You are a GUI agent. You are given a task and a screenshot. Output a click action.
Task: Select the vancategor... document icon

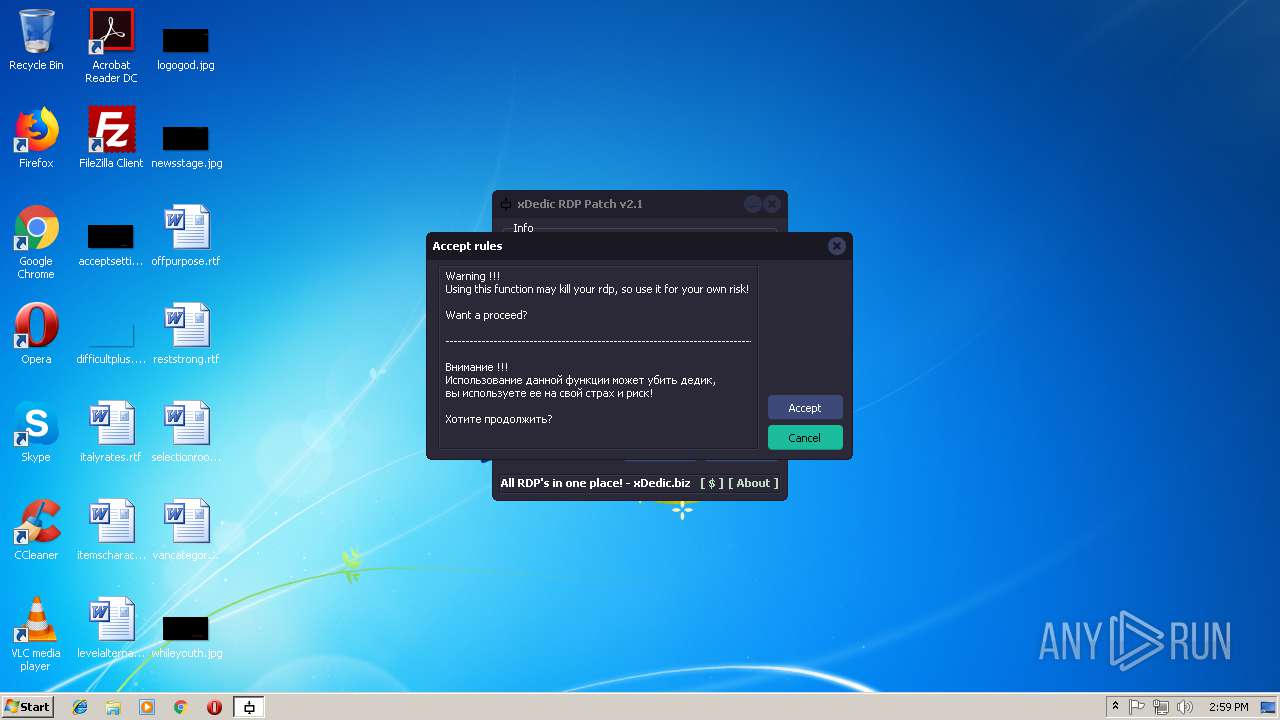pyautogui.click(x=186, y=531)
